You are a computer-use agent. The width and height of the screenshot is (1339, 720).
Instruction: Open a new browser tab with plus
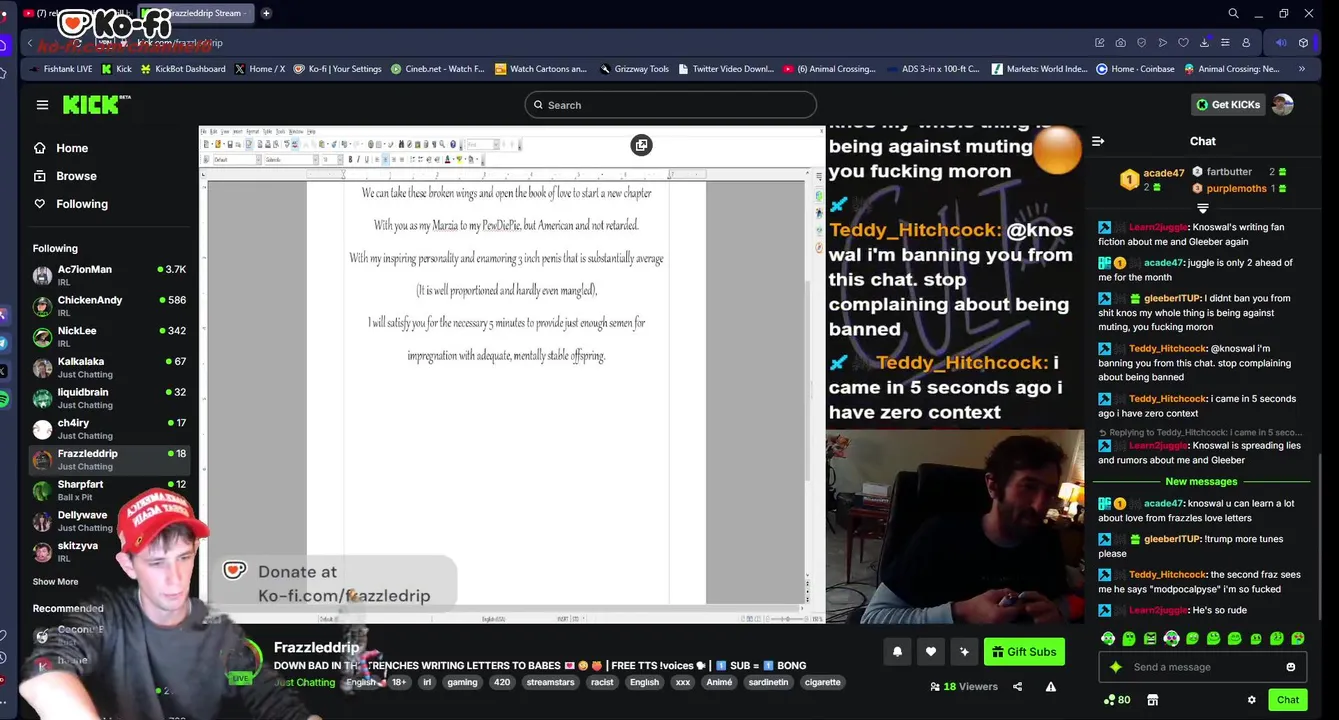pos(266,13)
